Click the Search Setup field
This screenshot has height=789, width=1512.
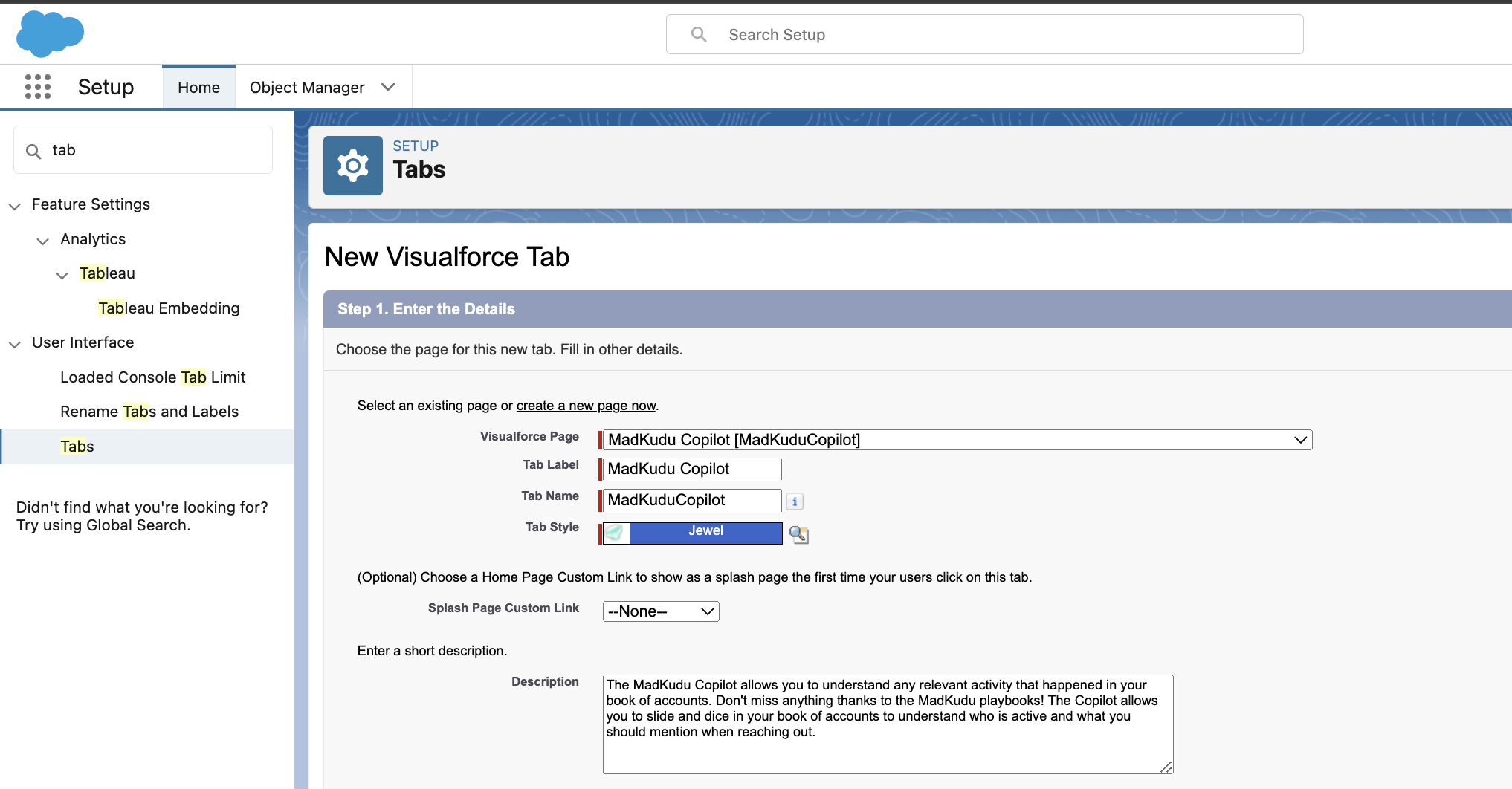click(985, 34)
